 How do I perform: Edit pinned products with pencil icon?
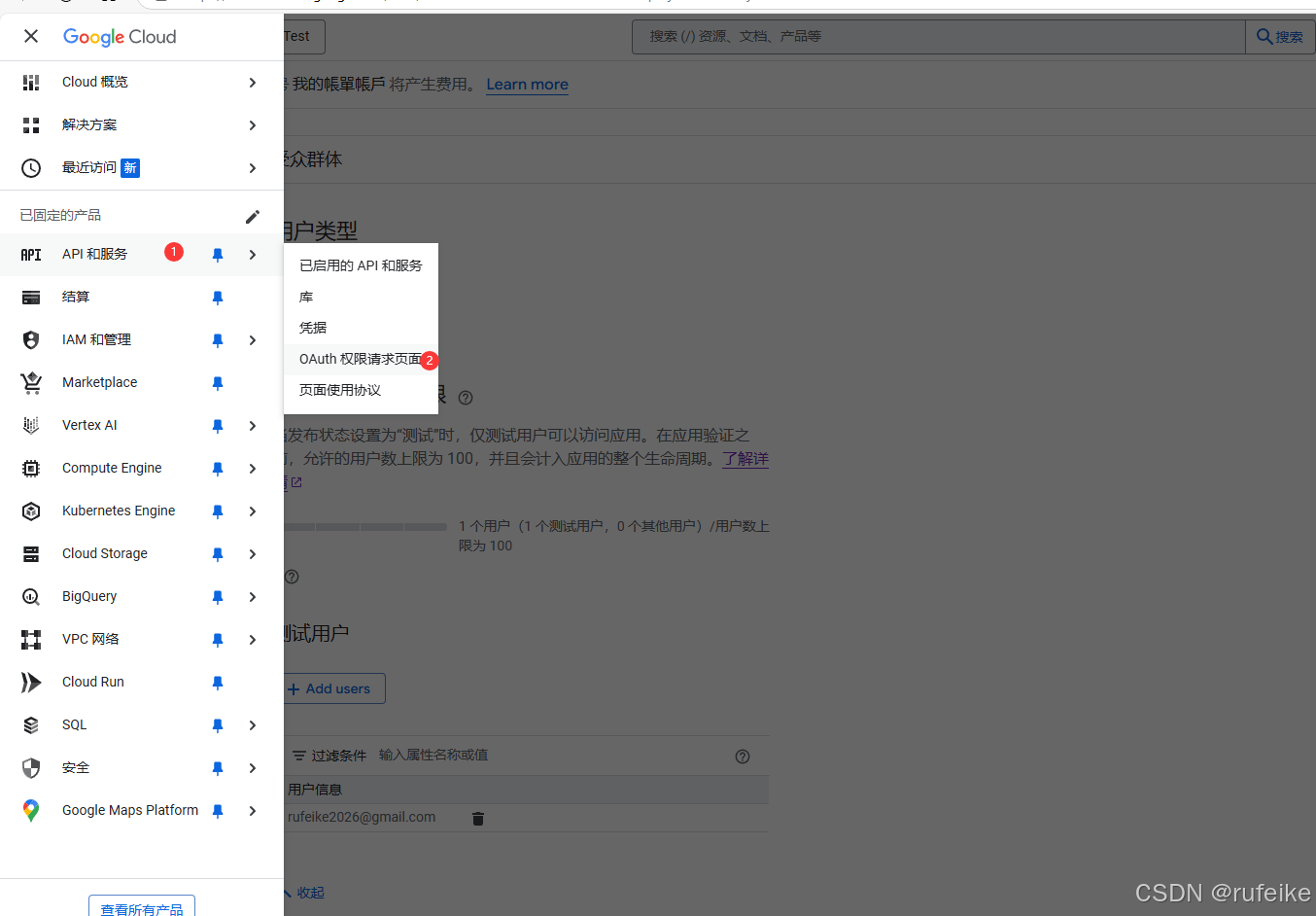point(253,216)
